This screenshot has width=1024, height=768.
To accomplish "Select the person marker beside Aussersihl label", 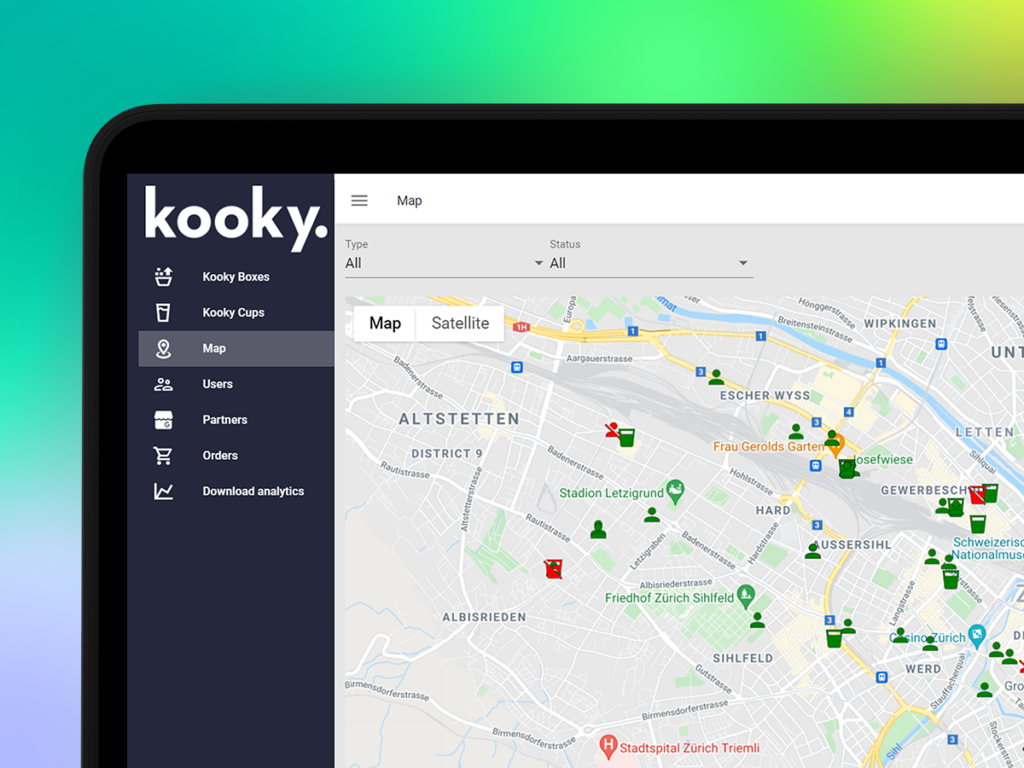I will click(813, 551).
